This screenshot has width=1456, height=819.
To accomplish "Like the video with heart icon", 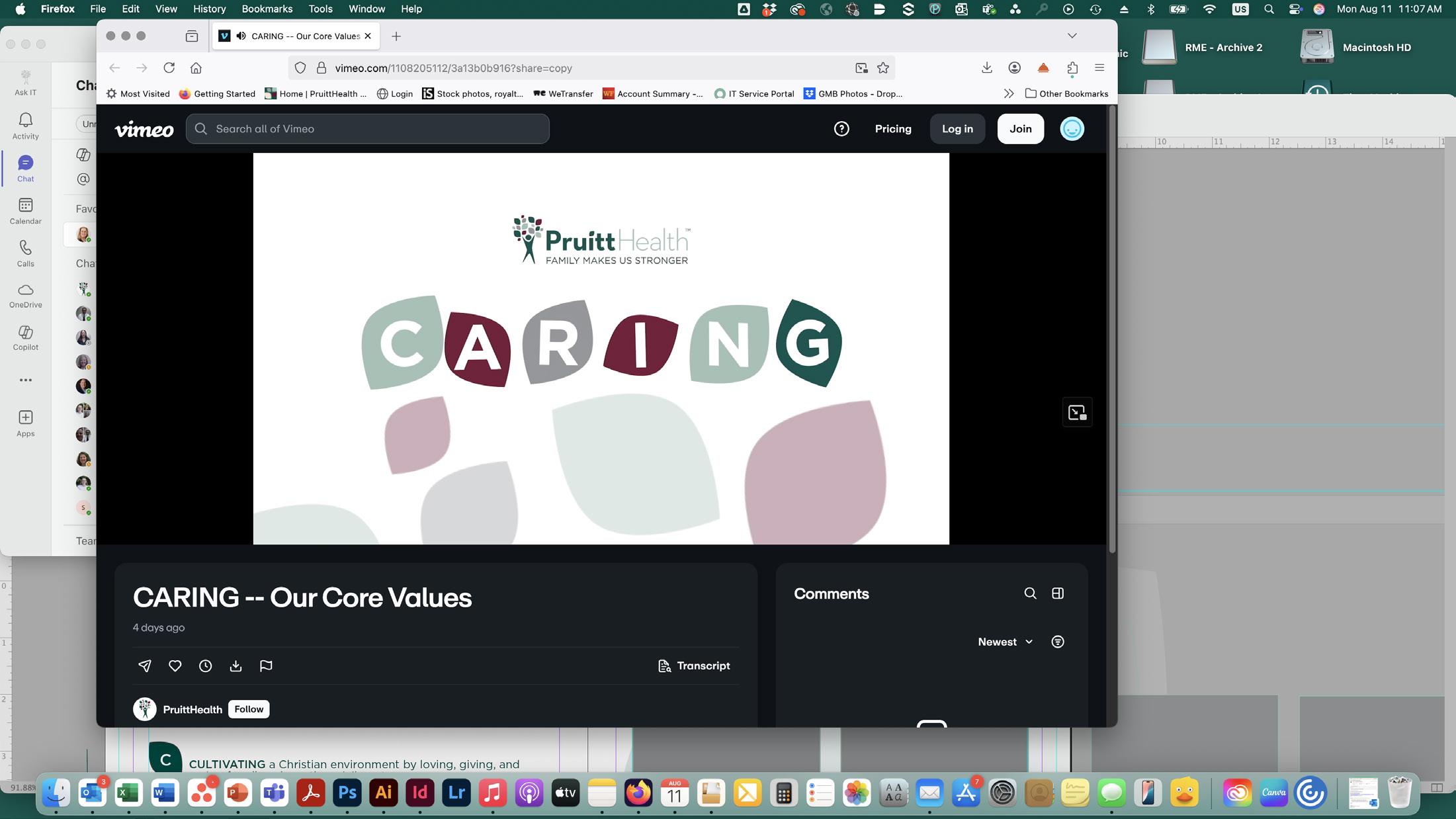I will pos(175,666).
